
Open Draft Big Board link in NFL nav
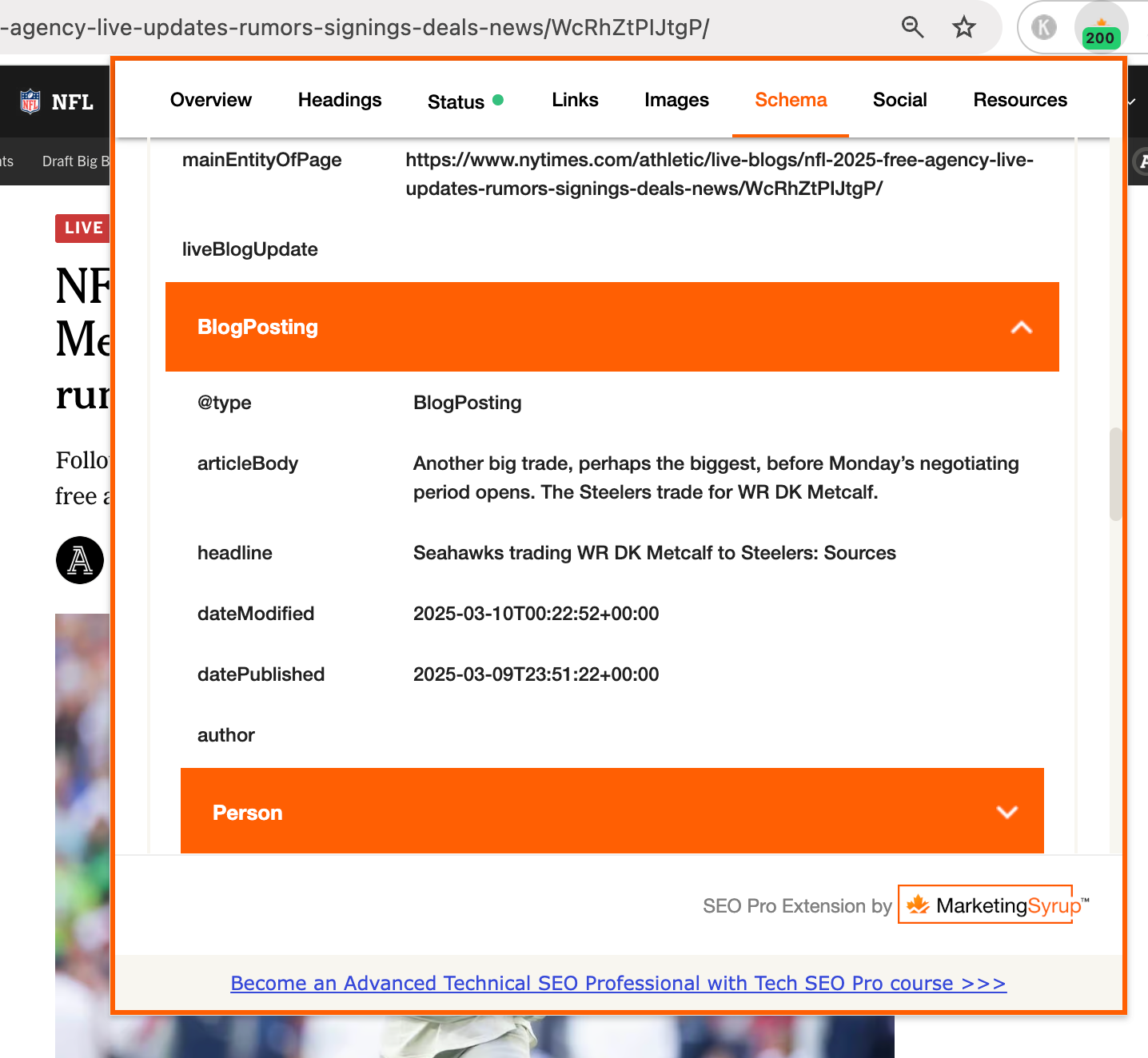point(76,161)
